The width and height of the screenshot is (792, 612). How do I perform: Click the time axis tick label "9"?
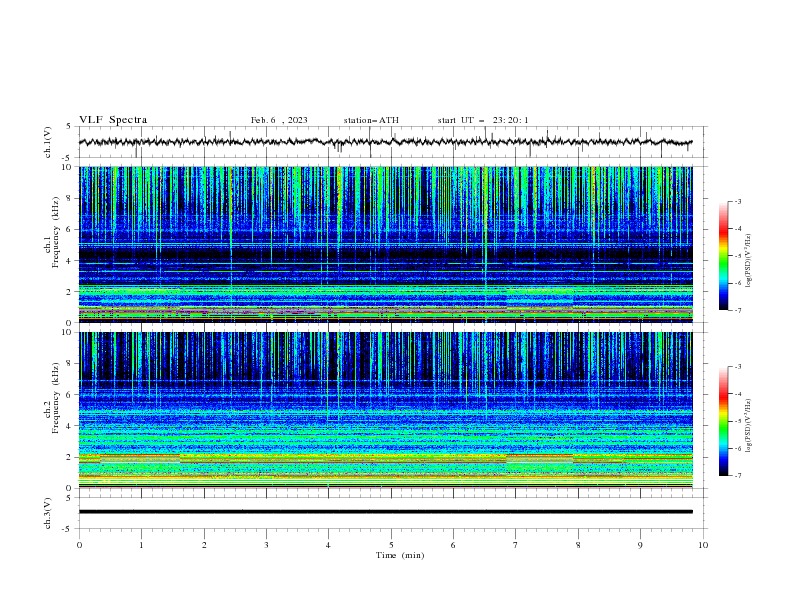click(x=640, y=545)
